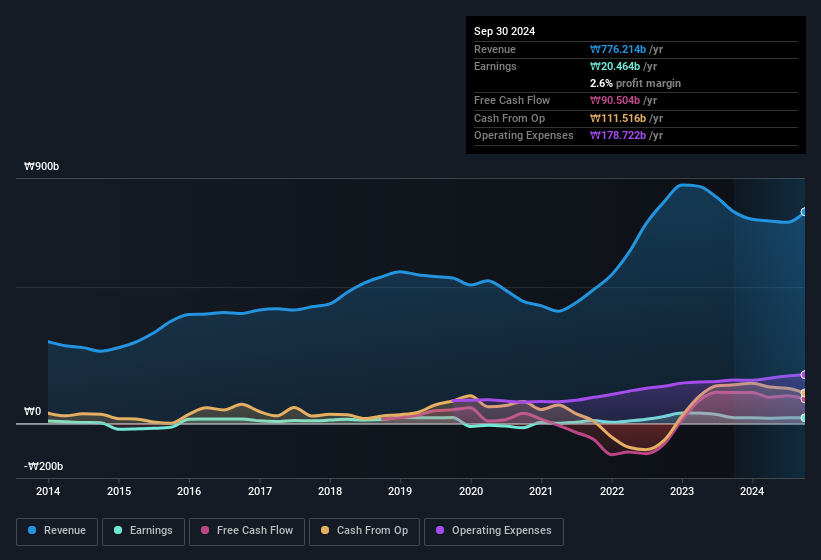Click the Cash From Op label in tooltip
Screen dimensions: 821x560
(509, 118)
